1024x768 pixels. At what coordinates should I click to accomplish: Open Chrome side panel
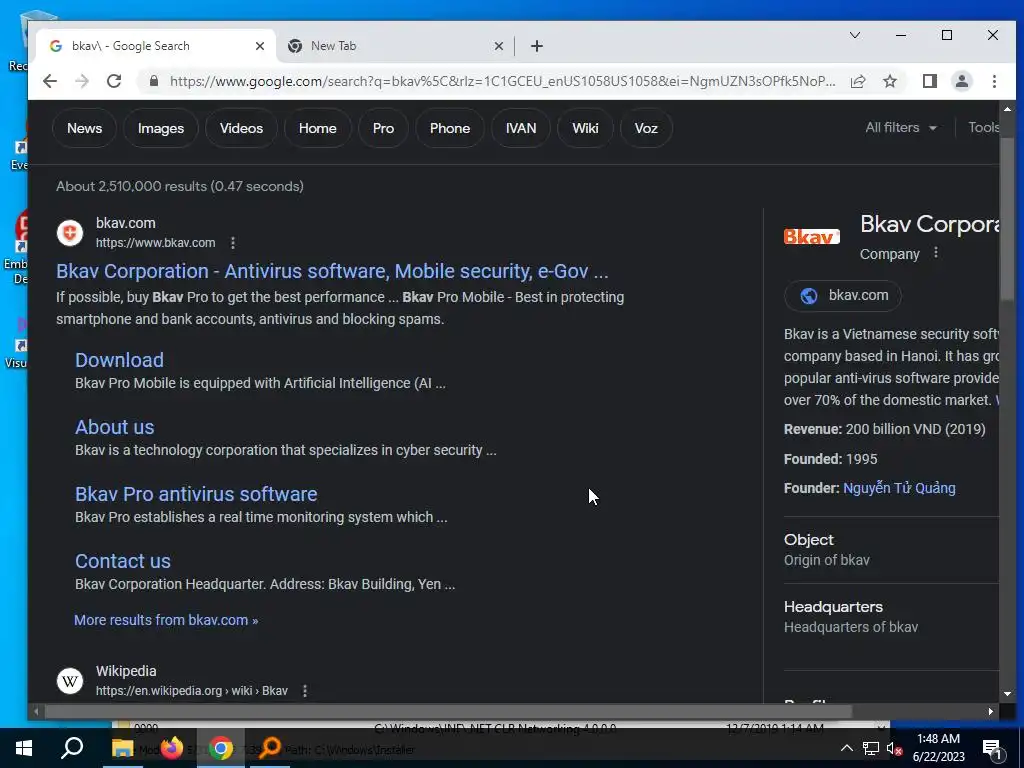(930, 81)
